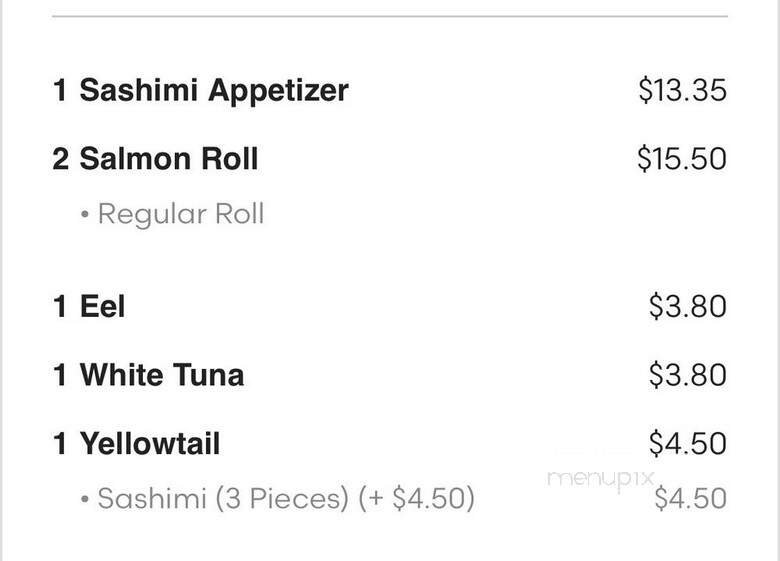
Task: Select the quantity 1 before White Tuna
Action: coord(60,375)
